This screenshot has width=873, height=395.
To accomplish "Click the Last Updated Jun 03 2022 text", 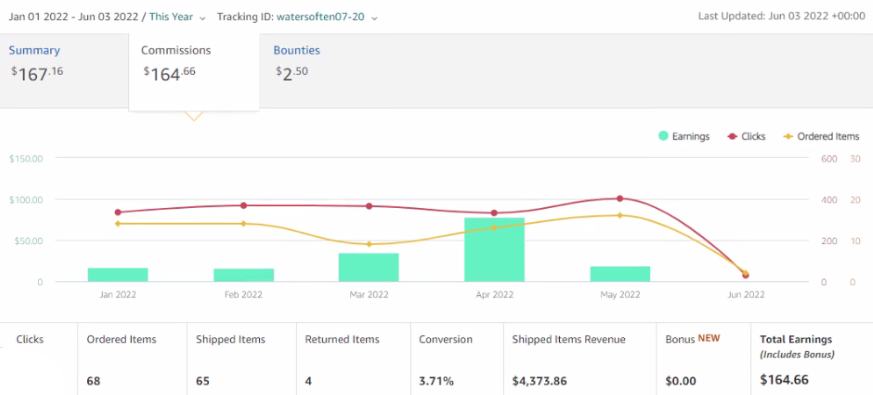I will tap(782, 16).
